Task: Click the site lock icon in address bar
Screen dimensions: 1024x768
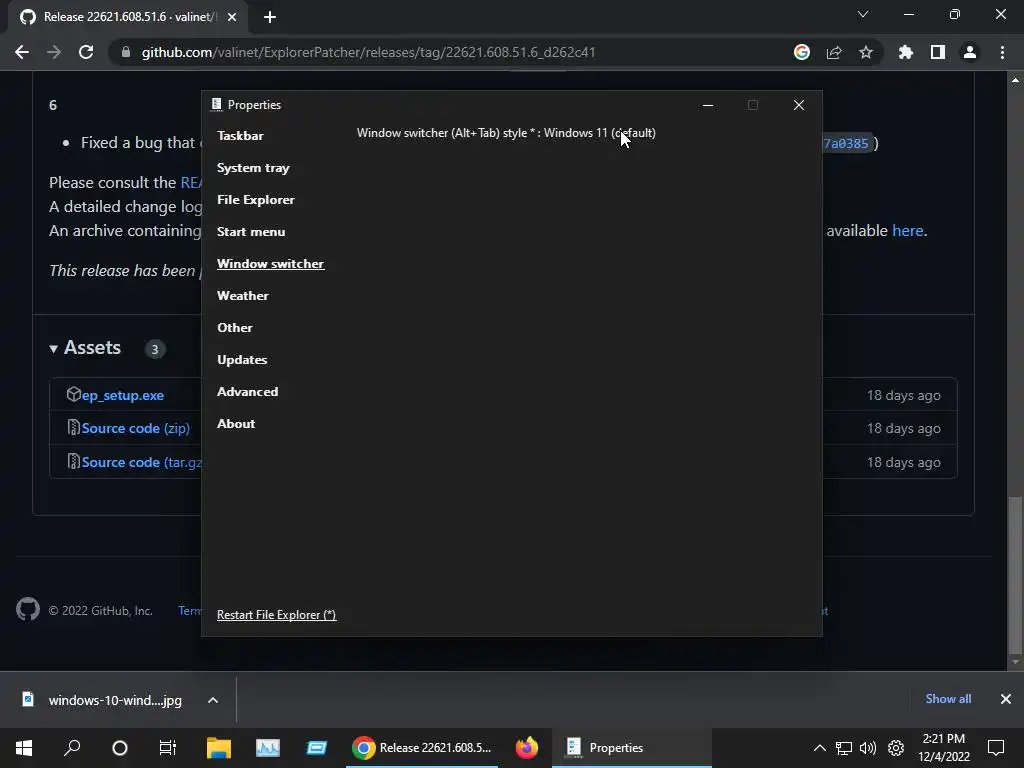Action: pos(125,52)
